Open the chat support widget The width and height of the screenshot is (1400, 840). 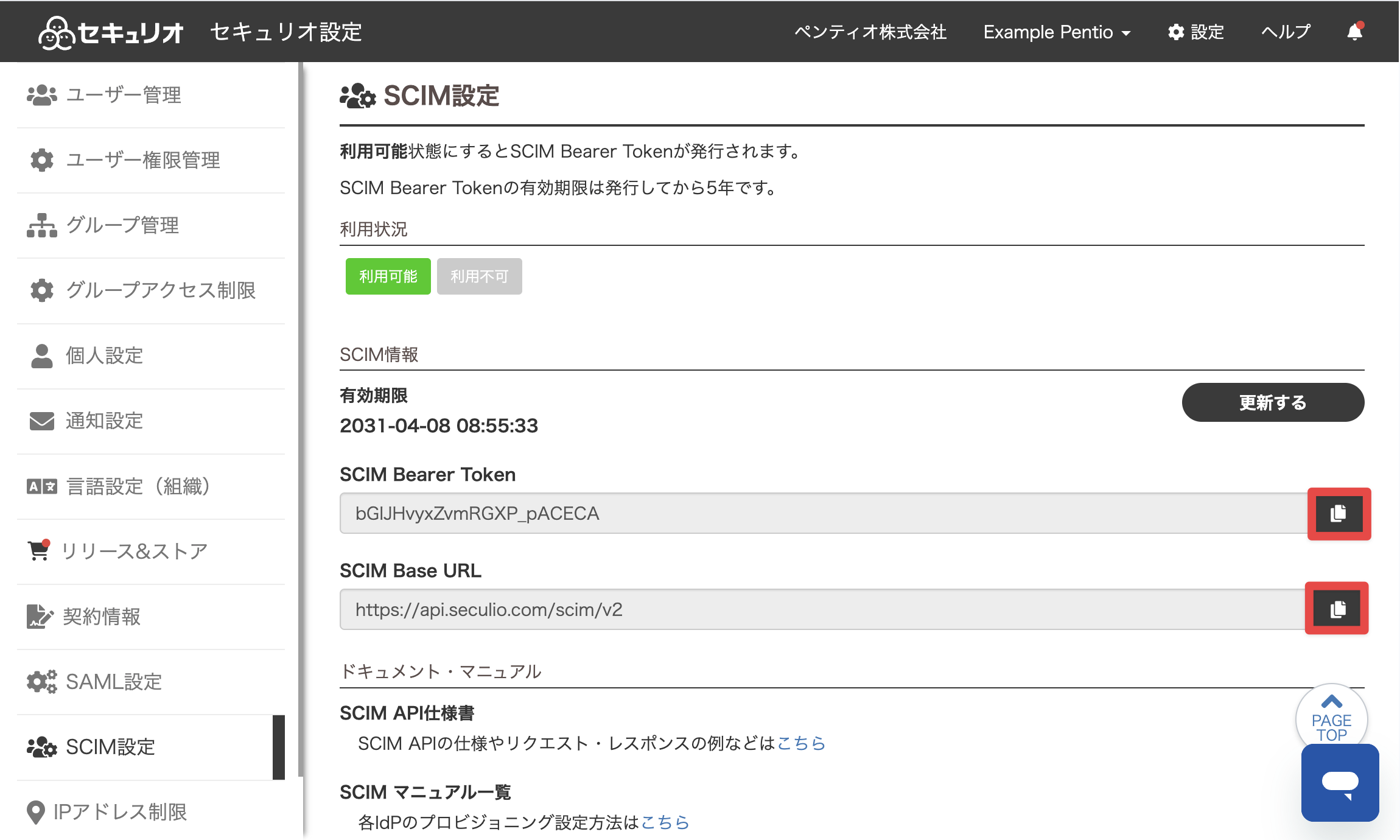pos(1340,783)
